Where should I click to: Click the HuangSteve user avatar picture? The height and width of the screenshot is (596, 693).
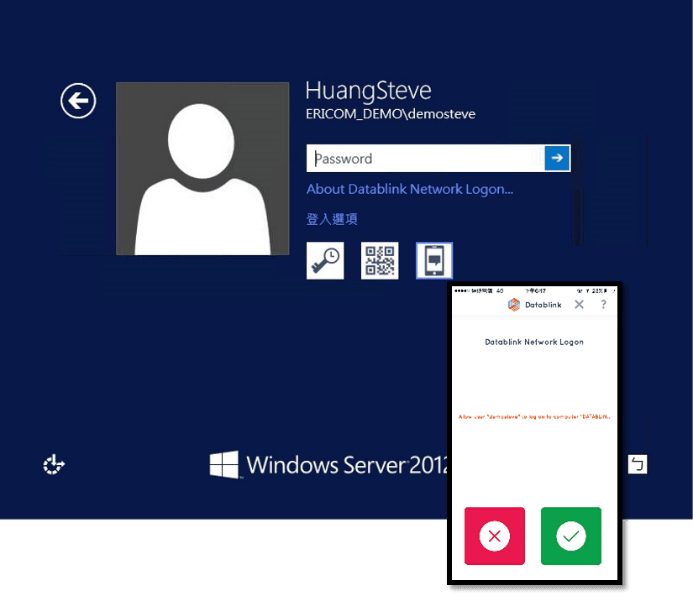202,168
